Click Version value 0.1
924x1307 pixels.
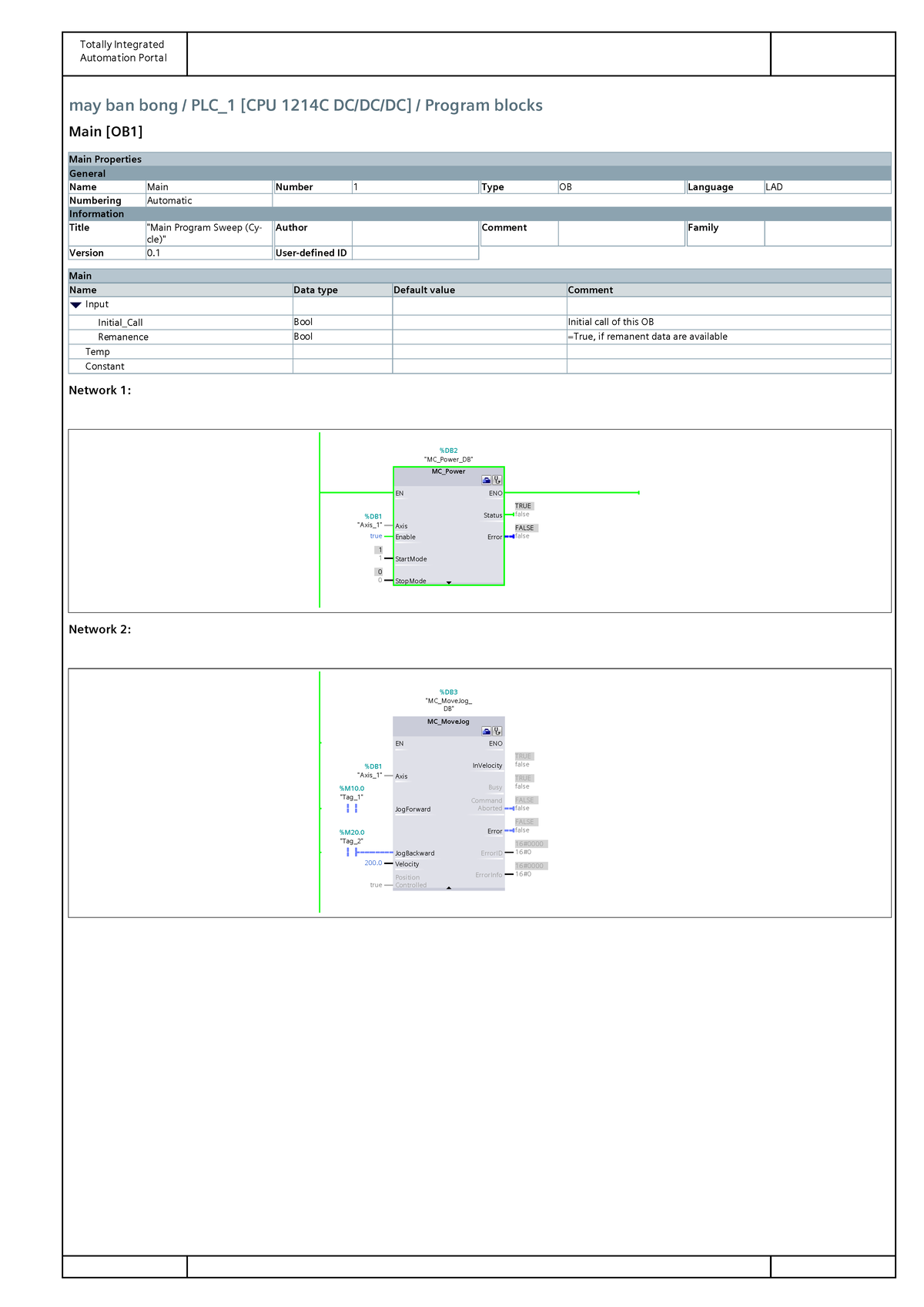[x=154, y=253]
